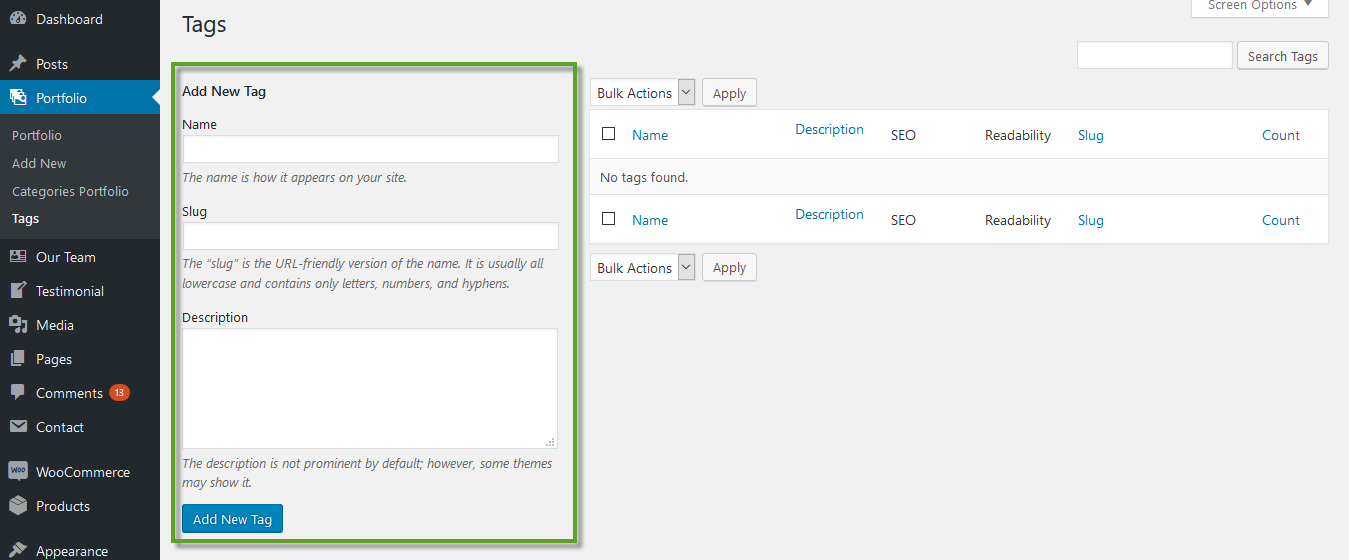Open Media via its sidebar icon
The height and width of the screenshot is (560, 1349).
point(18,325)
